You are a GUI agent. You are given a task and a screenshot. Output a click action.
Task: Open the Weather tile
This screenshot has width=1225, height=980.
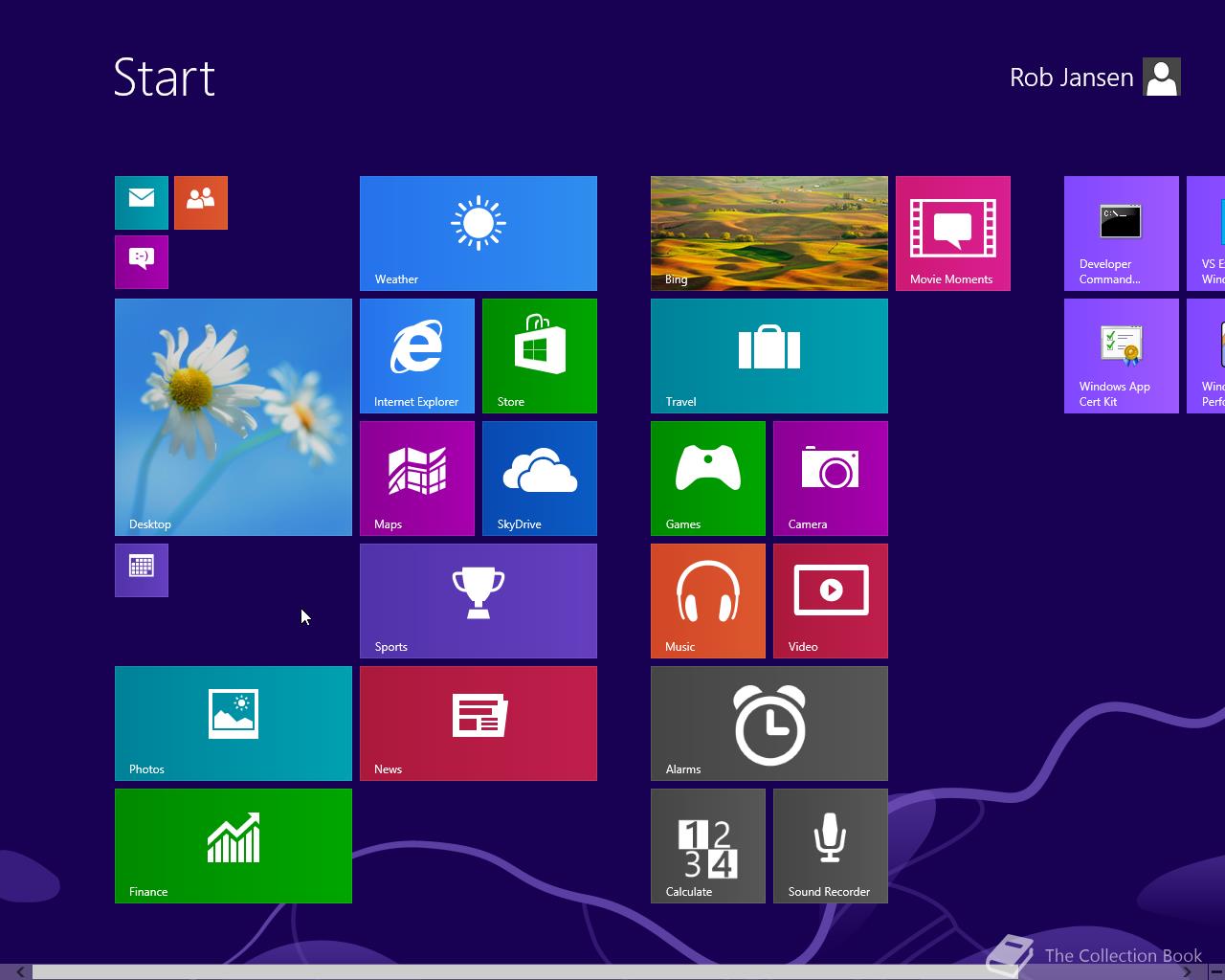click(x=479, y=234)
